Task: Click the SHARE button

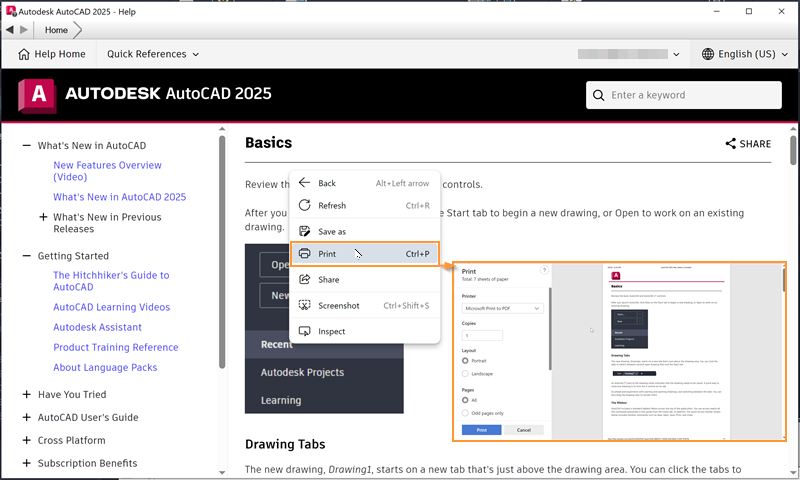Action: [x=748, y=144]
